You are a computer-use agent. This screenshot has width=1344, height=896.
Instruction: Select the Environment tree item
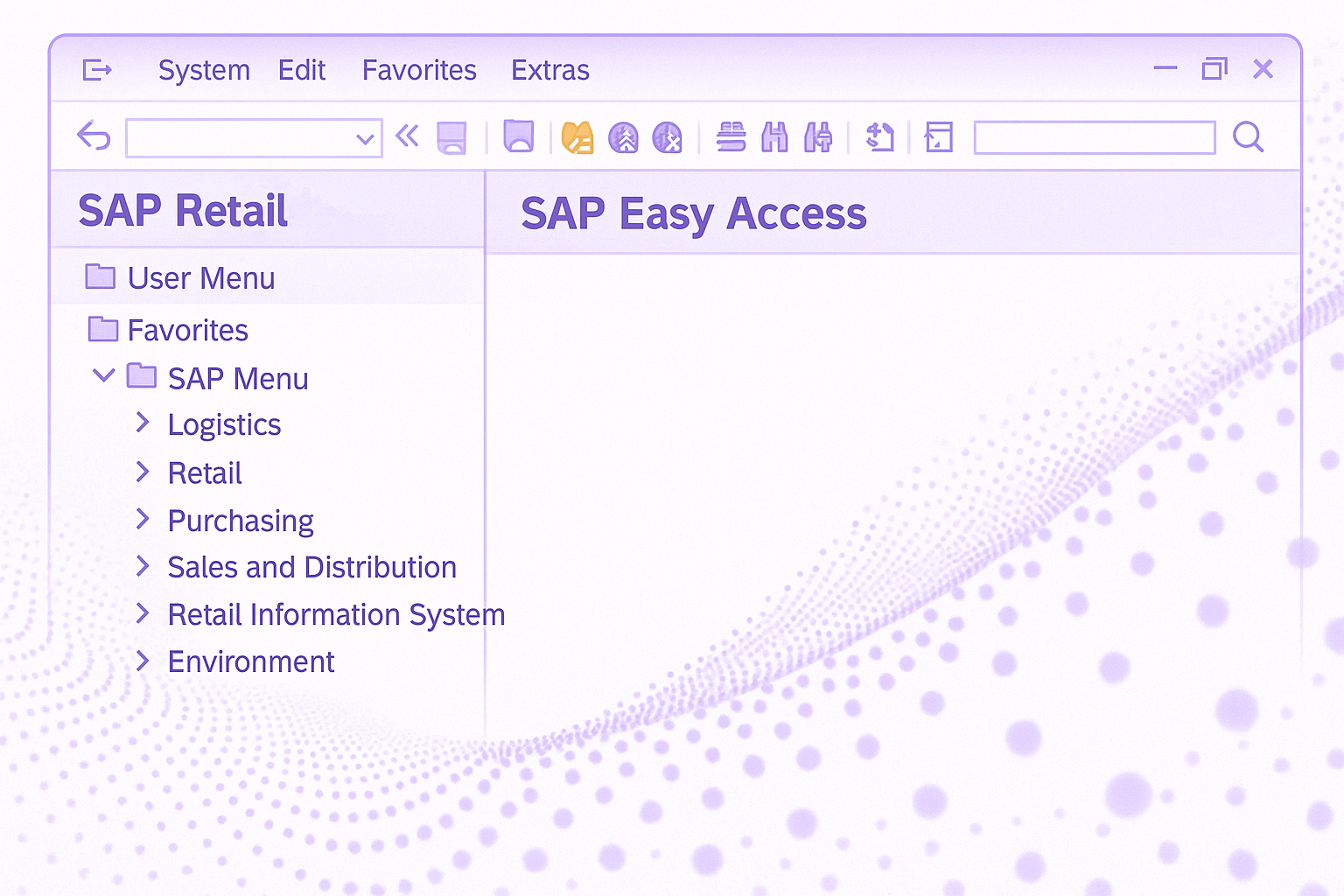[x=251, y=661]
